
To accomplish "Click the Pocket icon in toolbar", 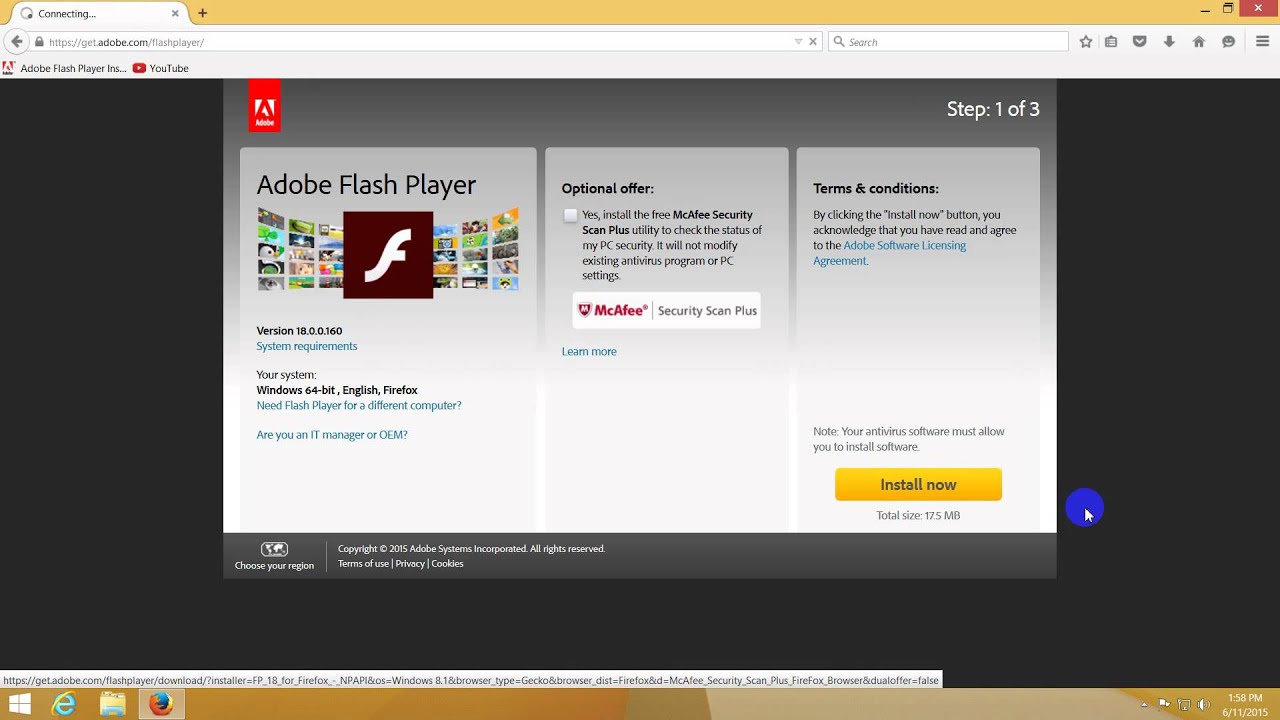I will (1139, 42).
